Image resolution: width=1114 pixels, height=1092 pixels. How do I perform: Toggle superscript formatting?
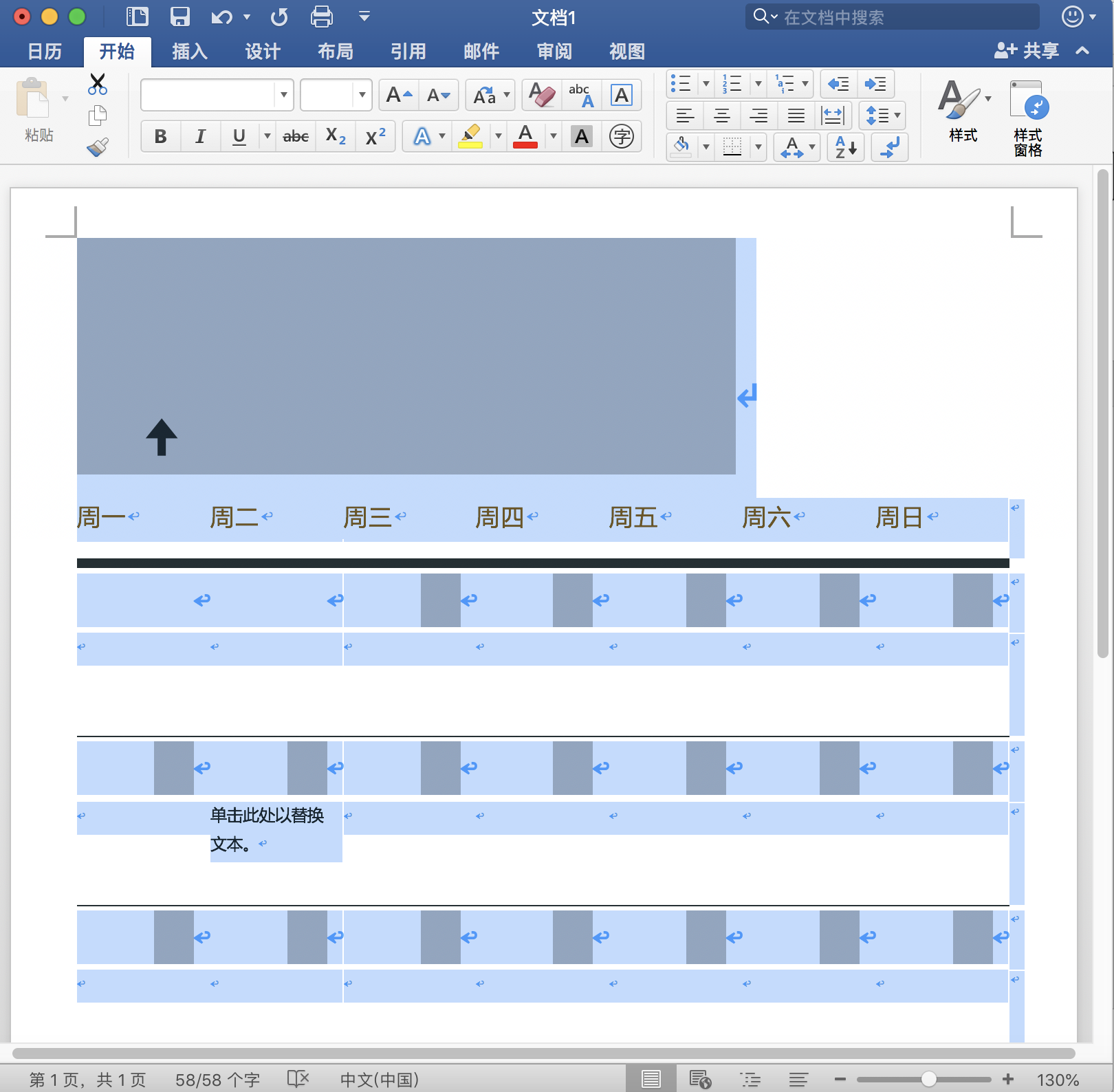(375, 136)
